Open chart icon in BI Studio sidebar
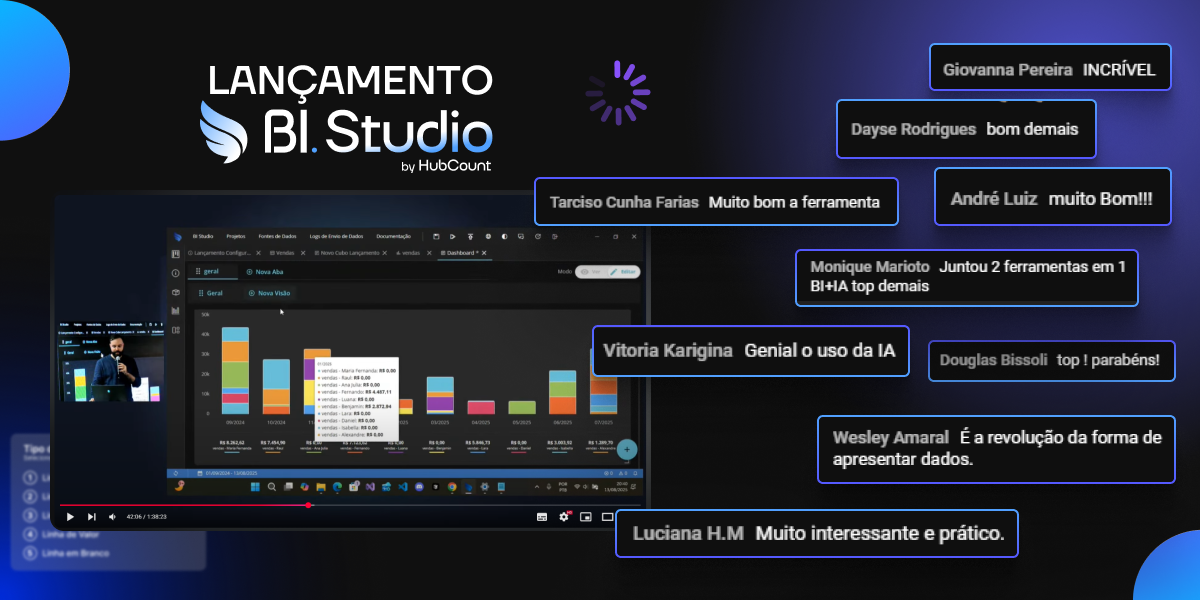The width and height of the screenshot is (1200, 600). click(x=176, y=311)
